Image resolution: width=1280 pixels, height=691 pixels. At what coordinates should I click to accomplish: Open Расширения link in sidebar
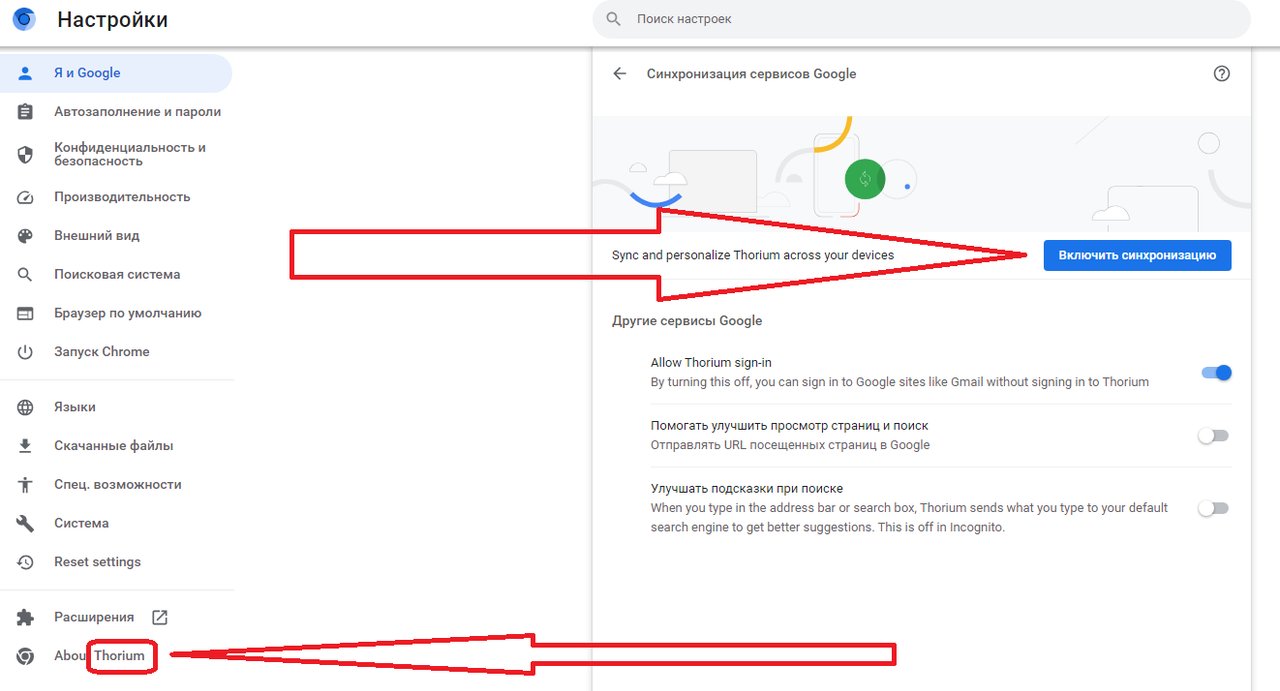point(116,617)
